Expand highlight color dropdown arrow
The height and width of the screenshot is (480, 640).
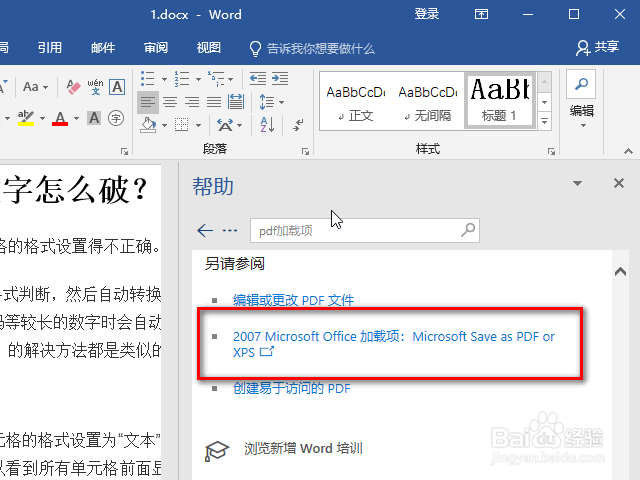42,118
